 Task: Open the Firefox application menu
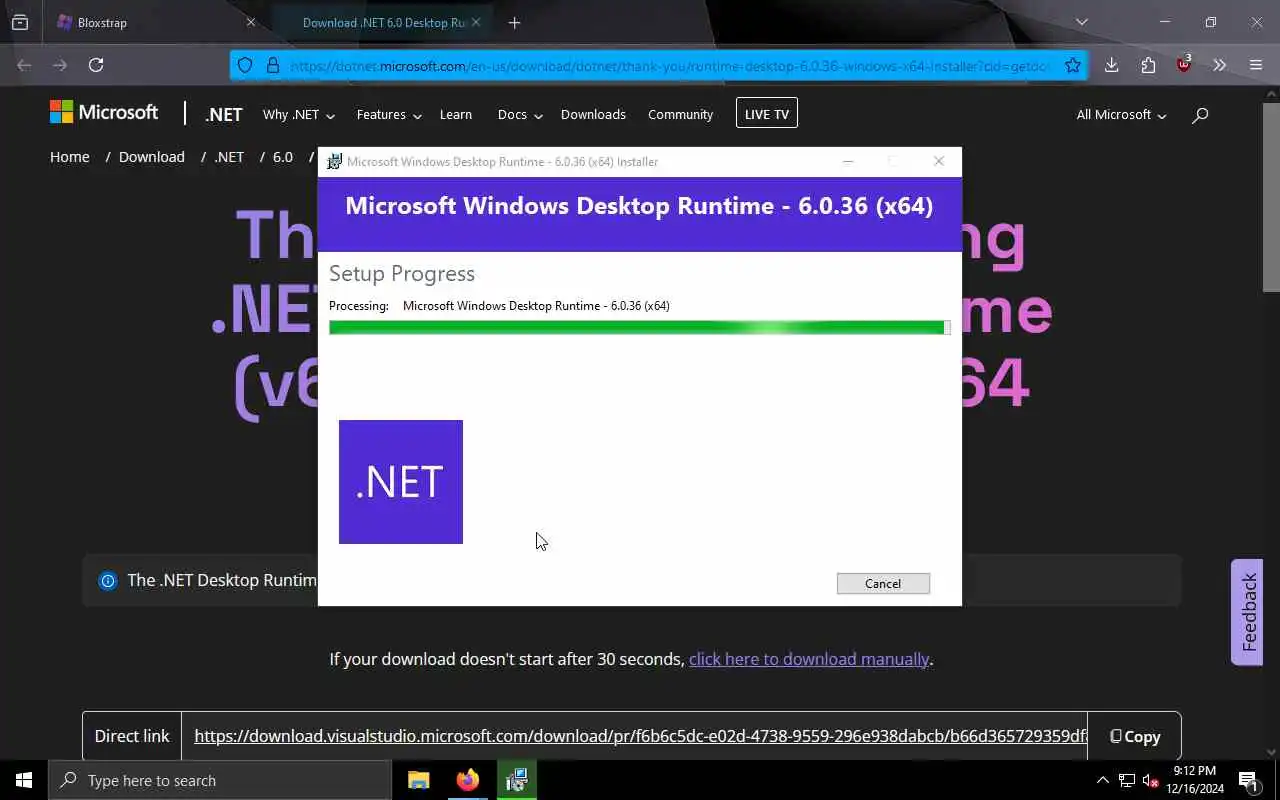(1256, 65)
